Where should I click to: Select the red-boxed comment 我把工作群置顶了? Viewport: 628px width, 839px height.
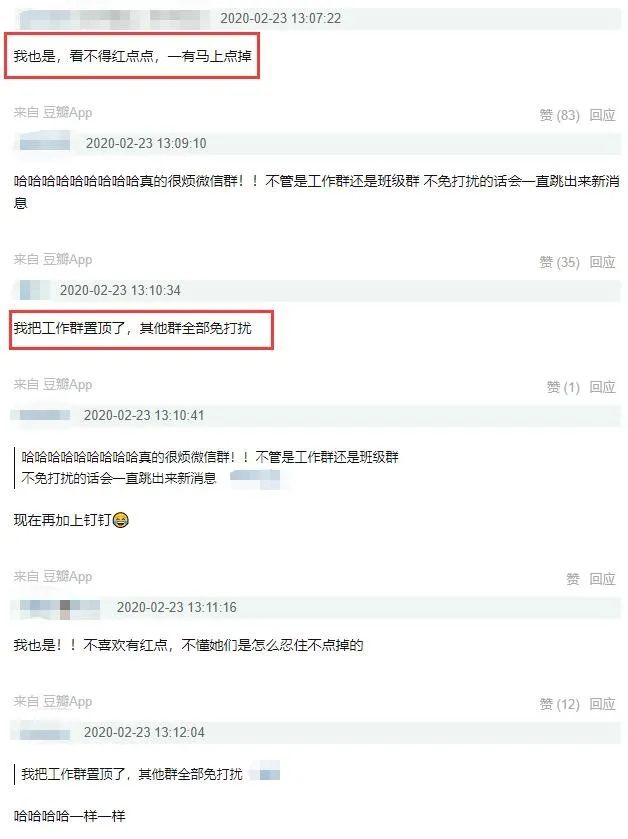click(132, 328)
